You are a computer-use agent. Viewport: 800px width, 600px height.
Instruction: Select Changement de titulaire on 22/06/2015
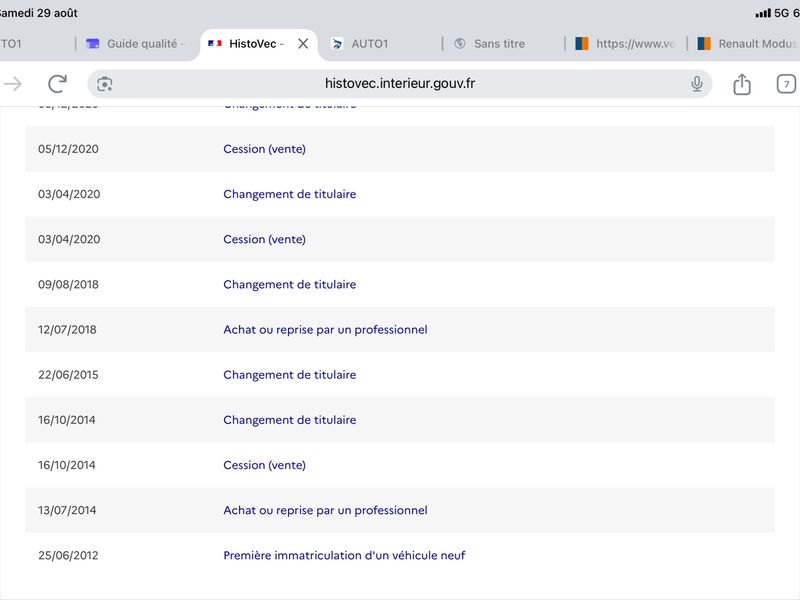tap(289, 375)
